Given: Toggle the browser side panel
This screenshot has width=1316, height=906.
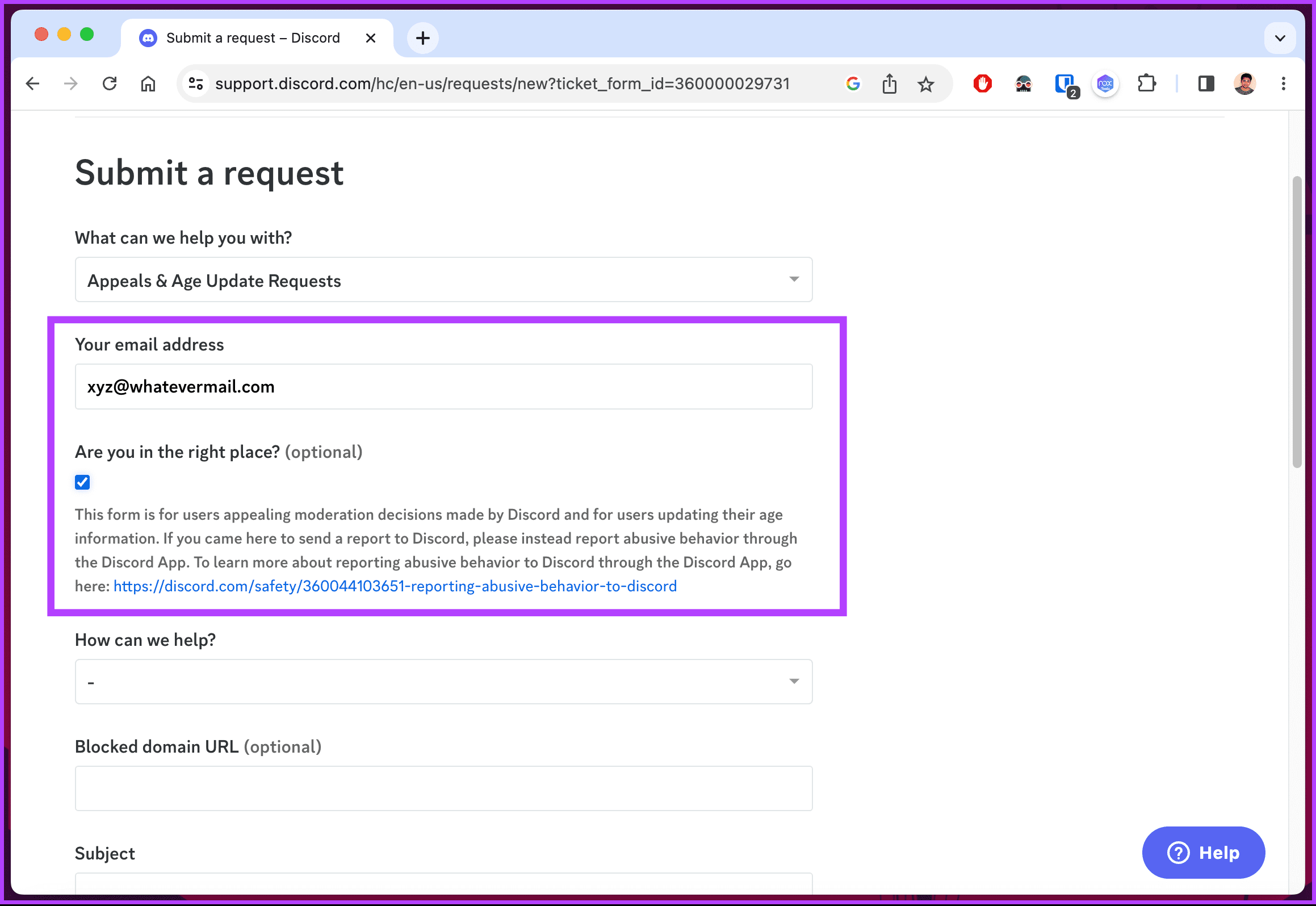Looking at the screenshot, I should coord(1206,84).
